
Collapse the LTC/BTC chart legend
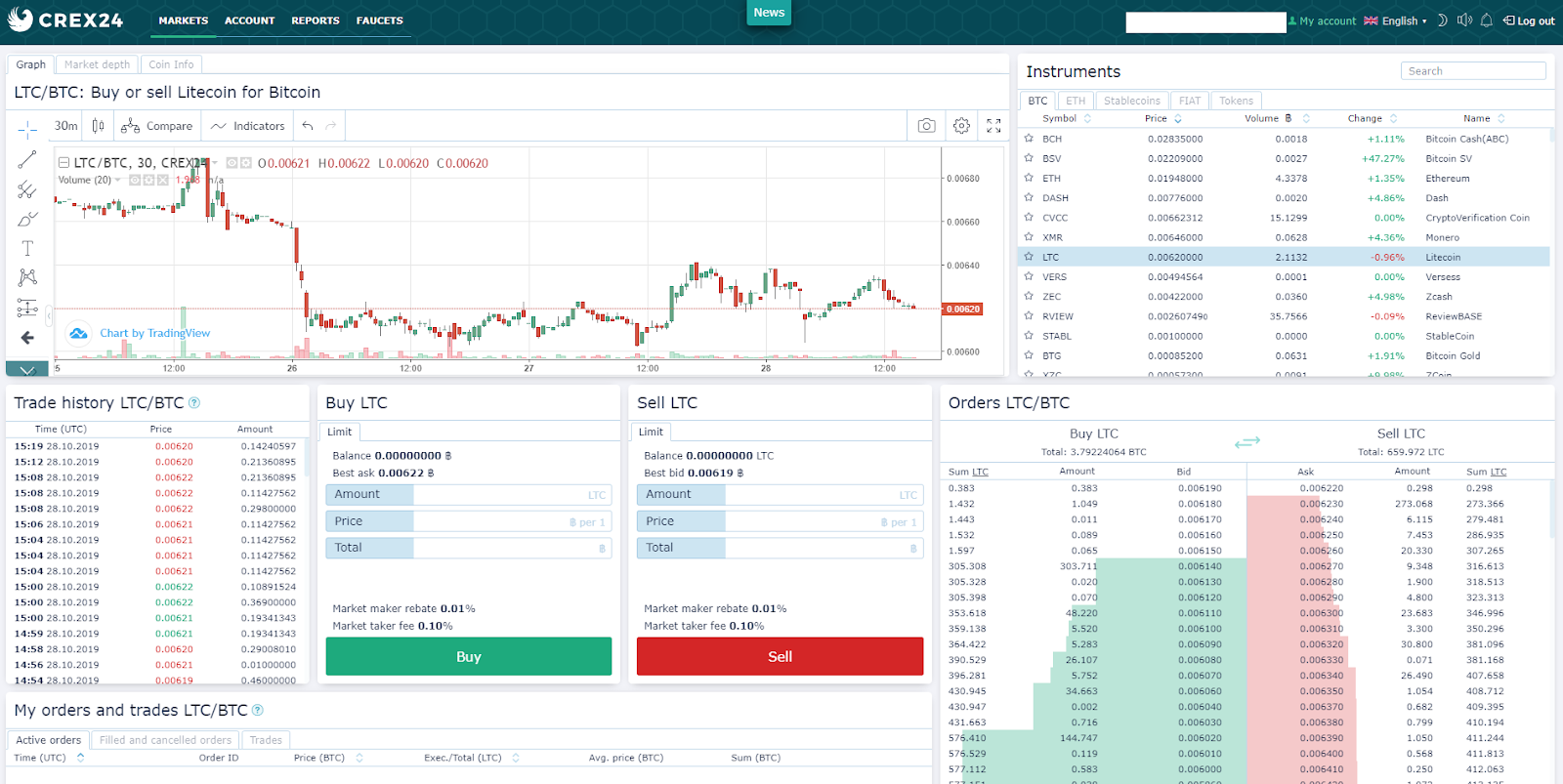[63, 163]
